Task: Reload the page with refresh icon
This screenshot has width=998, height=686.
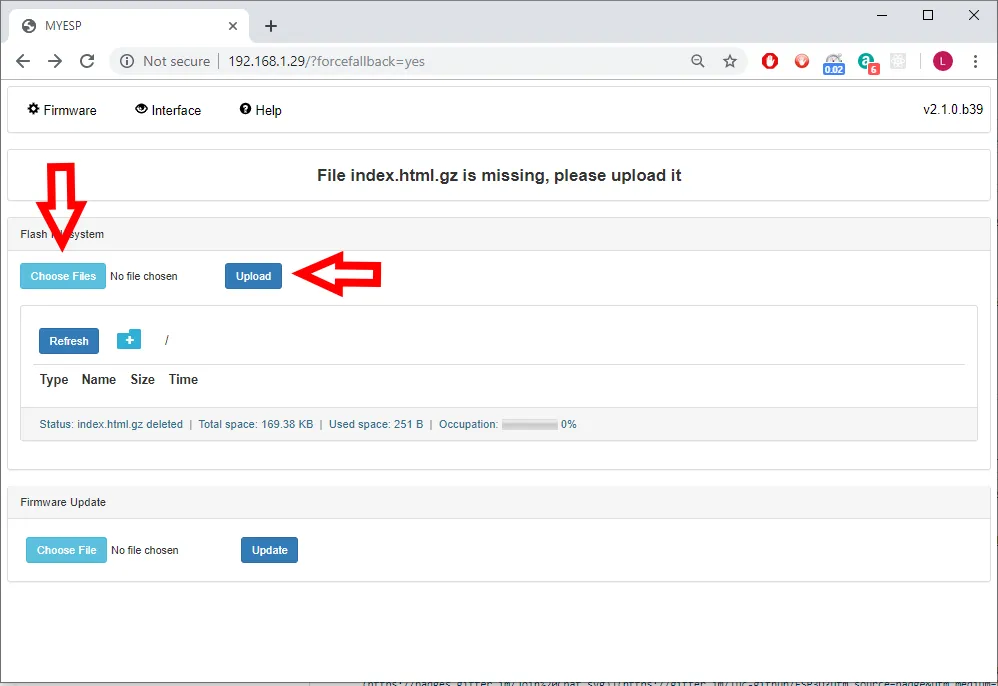Action: 87,61
